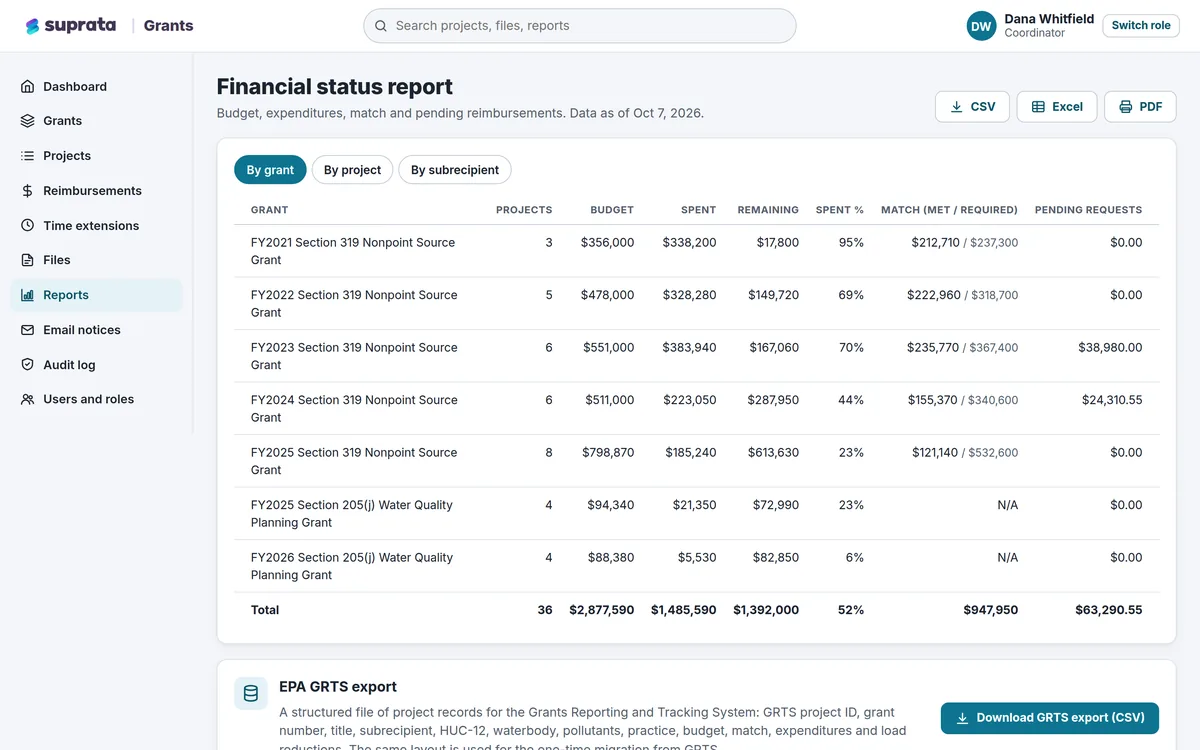Screen dimensions: 1200x750
Task: Open Users and roles page
Action: point(96,399)
